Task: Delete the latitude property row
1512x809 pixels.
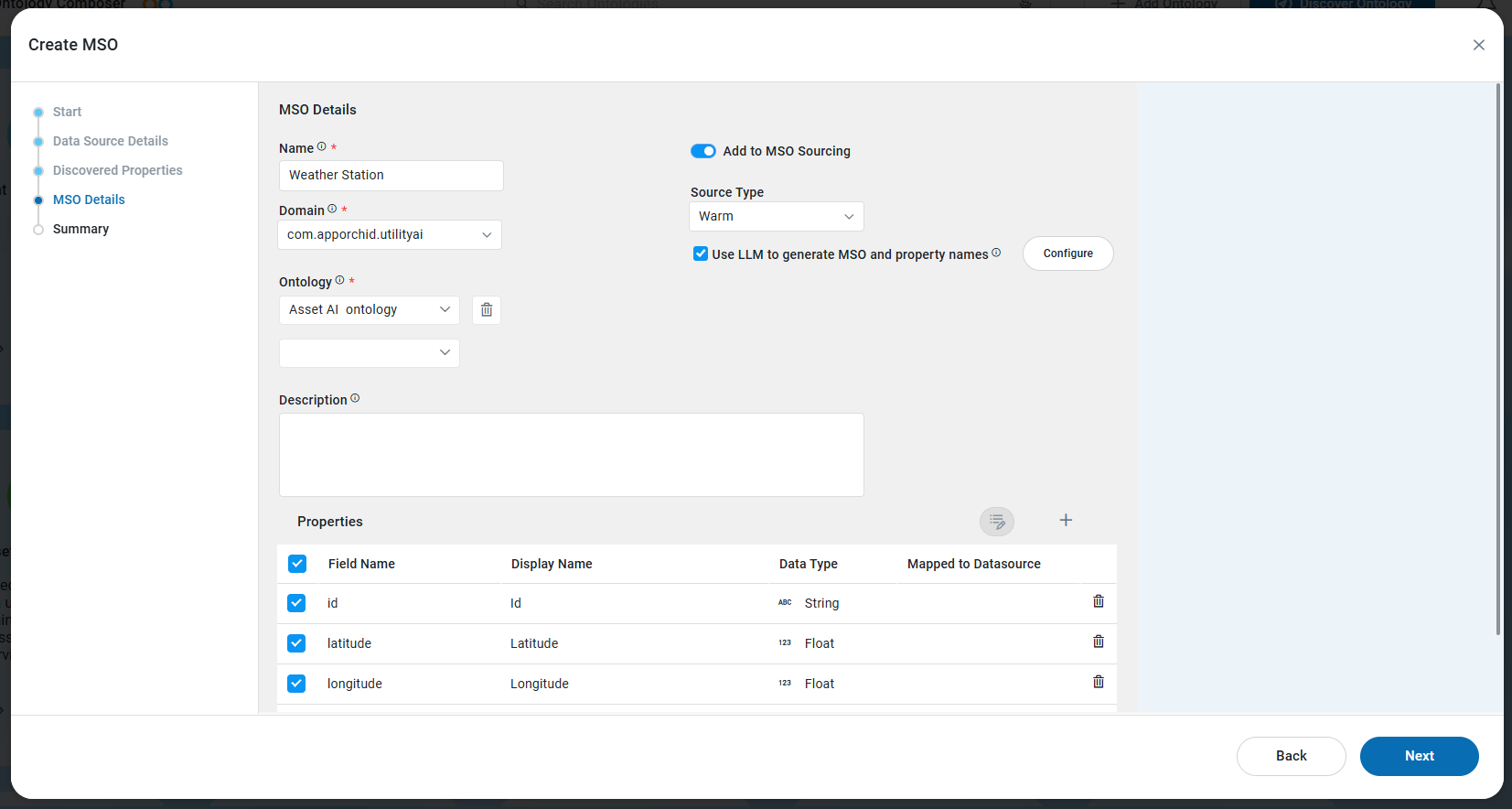Action: coord(1099,642)
